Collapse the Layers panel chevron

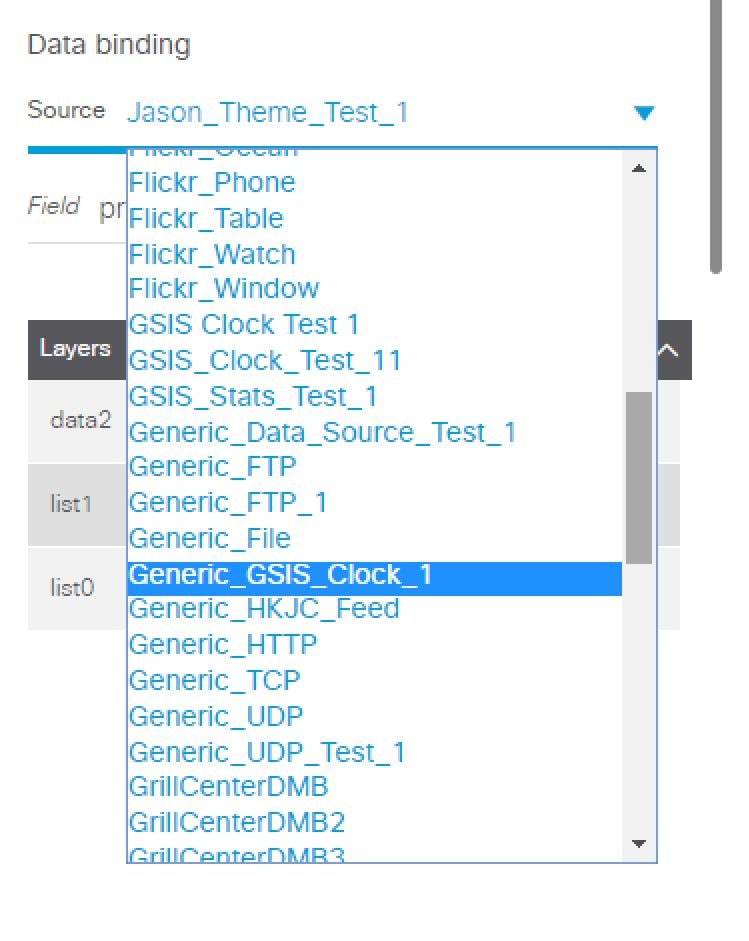tap(668, 349)
